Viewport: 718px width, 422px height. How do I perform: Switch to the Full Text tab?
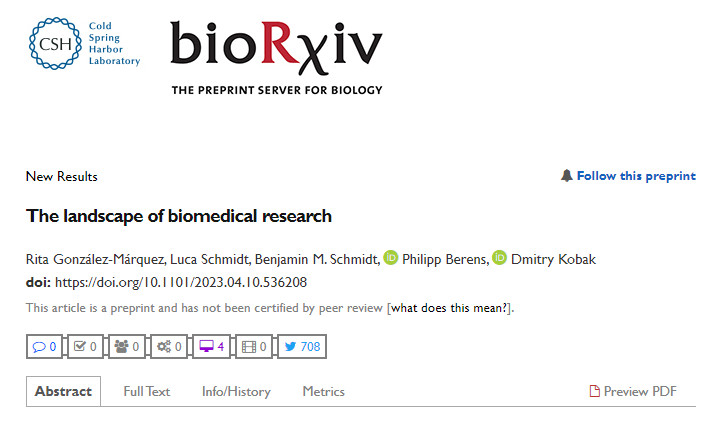click(x=147, y=391)
